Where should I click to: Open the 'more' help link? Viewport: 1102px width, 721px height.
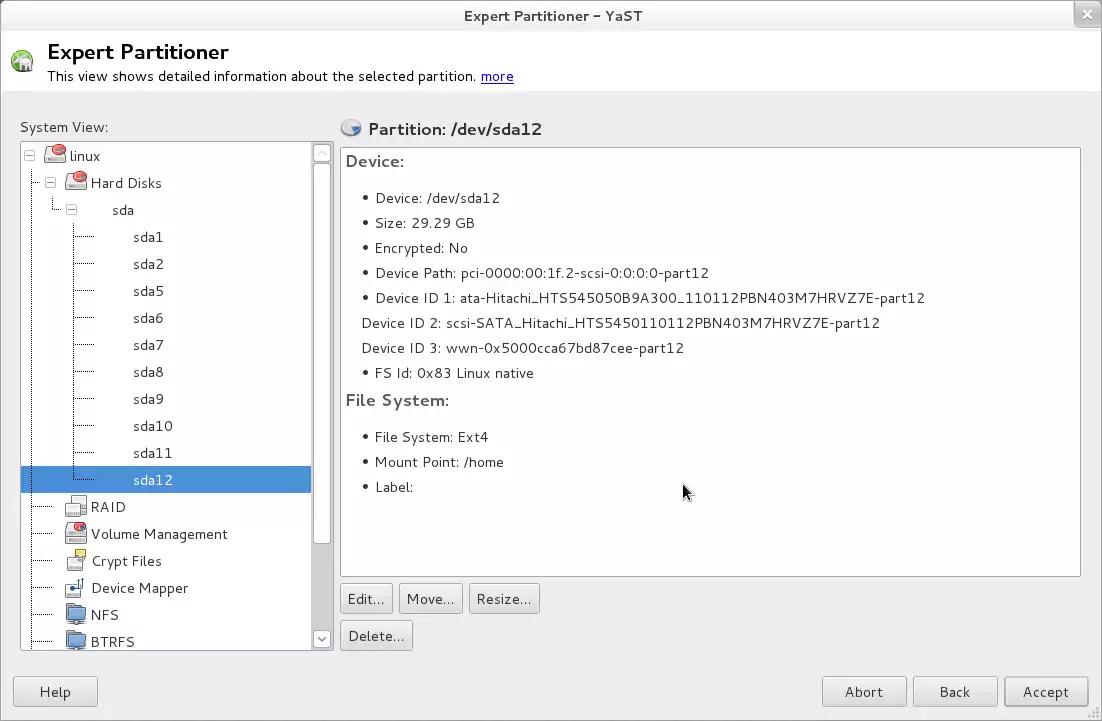[x=497, y=76]
